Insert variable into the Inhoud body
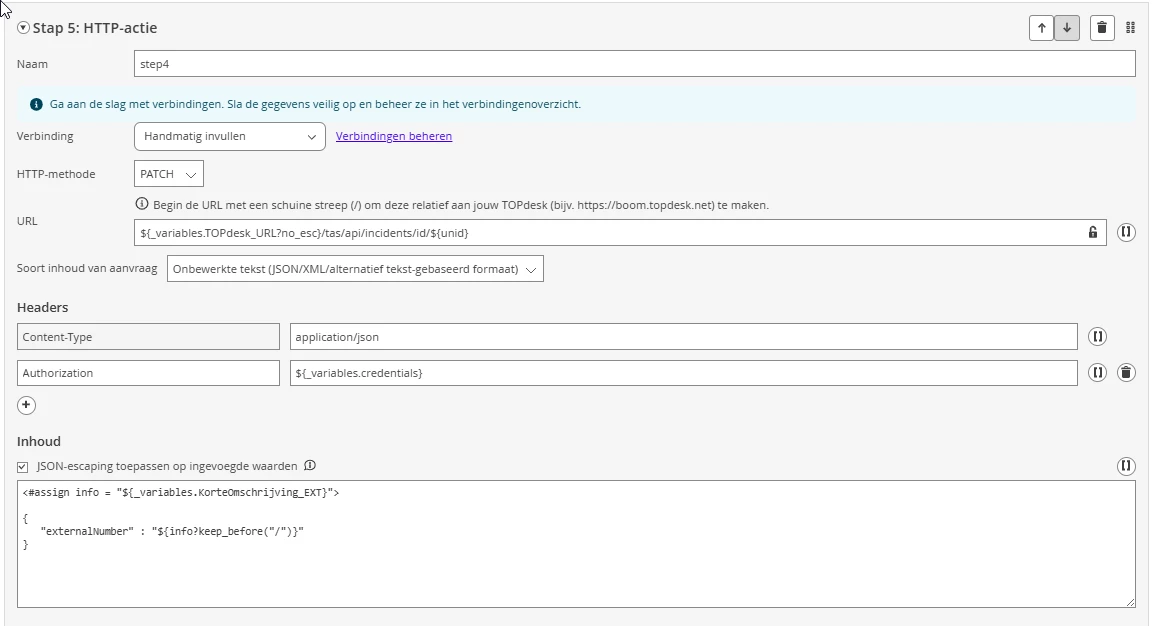Screen dimensions: 1159x626 (x=1126, y=466)
